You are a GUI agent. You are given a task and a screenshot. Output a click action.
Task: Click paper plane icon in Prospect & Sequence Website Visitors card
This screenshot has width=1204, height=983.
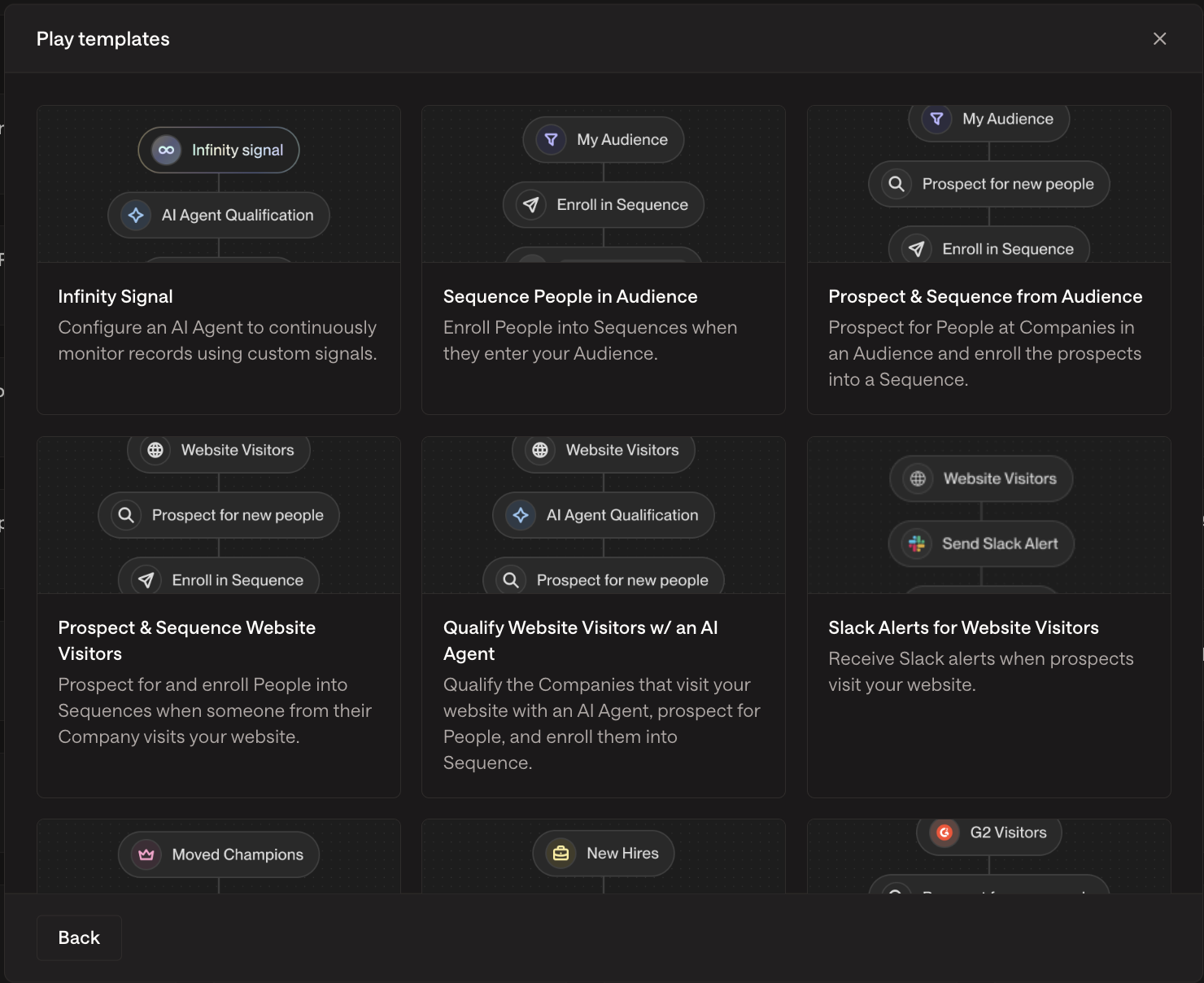146,579
